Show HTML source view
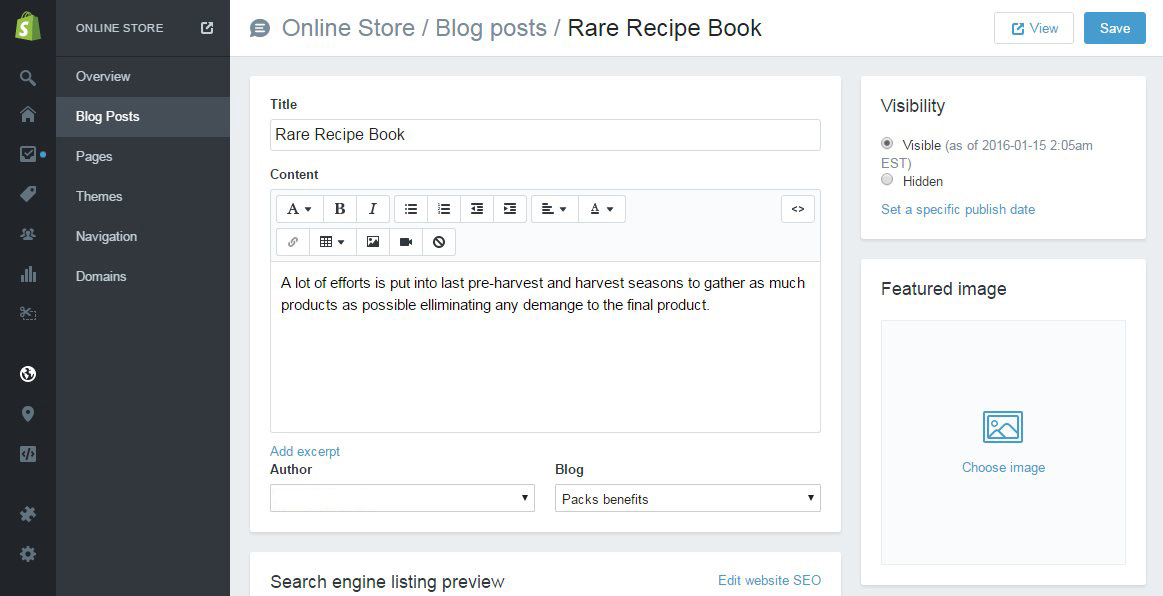Viewport: 1163px width, 596px height. [798, 209]
